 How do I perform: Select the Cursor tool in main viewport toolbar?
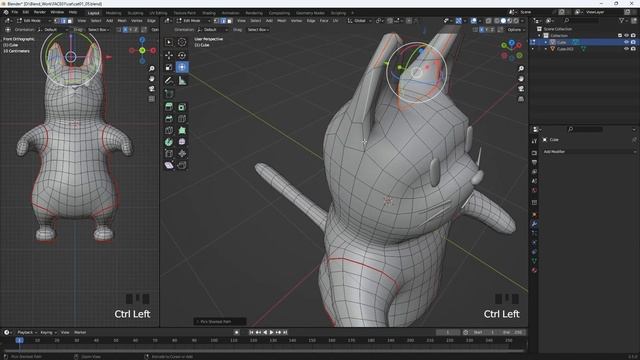point(182,42)
